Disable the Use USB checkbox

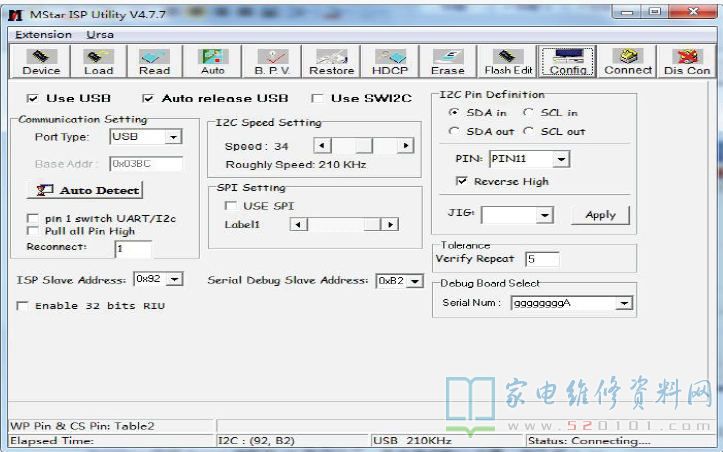point(32,98)
